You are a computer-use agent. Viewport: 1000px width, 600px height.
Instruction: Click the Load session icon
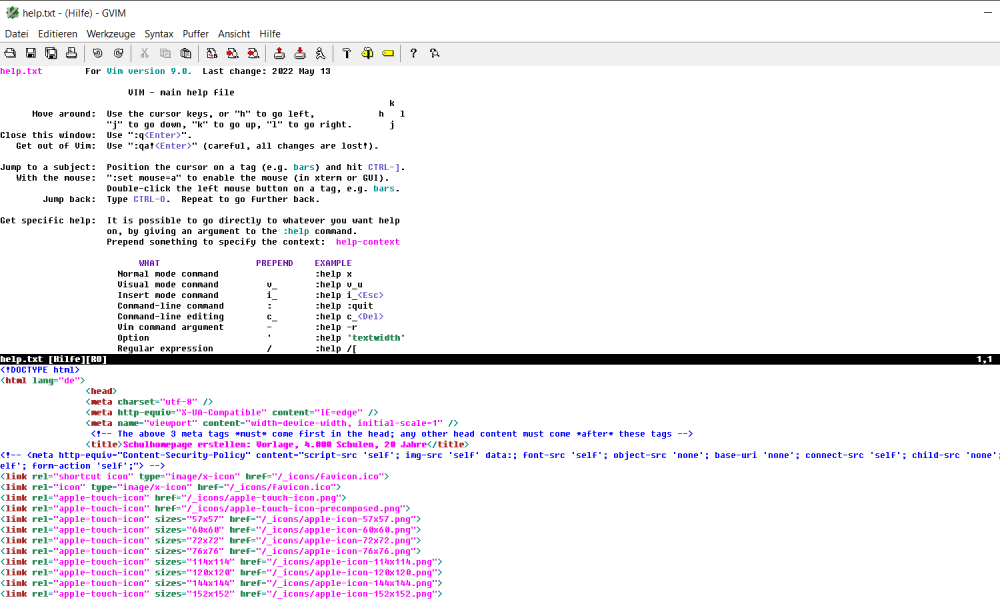click(279, 54)
